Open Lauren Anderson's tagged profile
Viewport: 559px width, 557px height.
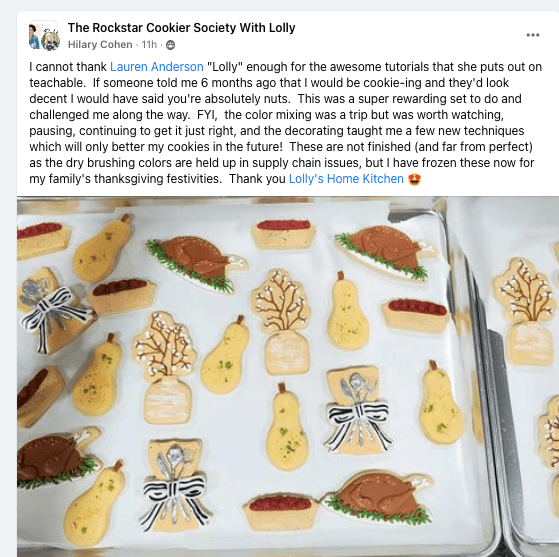157,67
